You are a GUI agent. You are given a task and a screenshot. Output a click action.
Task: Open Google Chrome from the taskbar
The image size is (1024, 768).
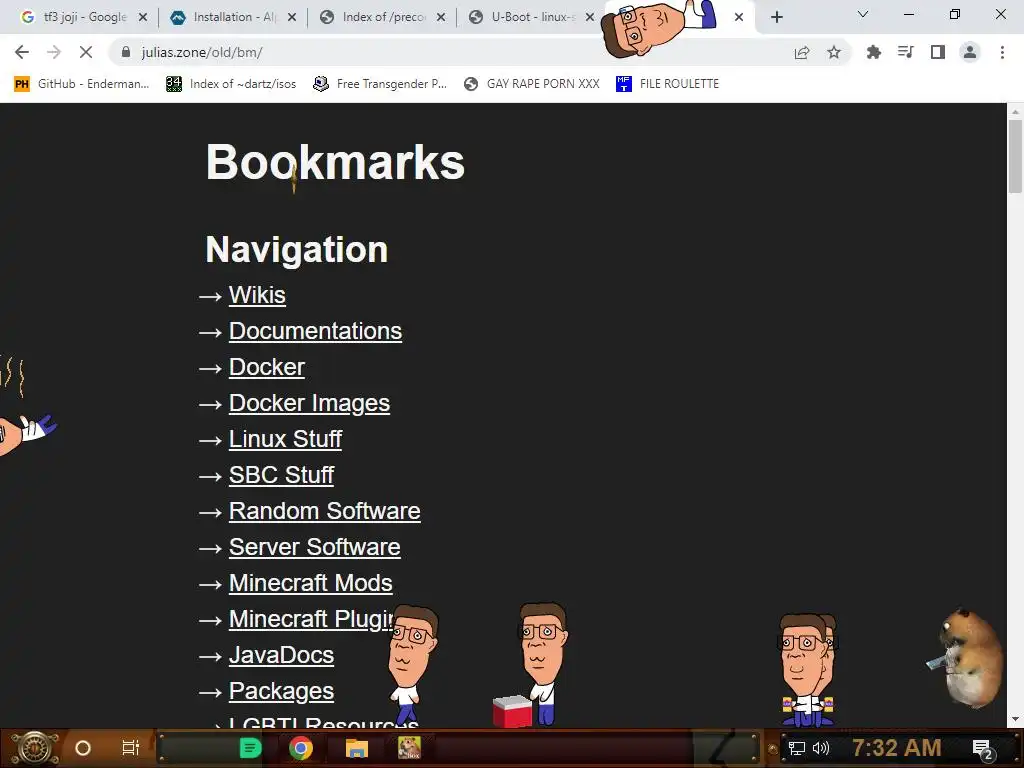click(301, 748)
